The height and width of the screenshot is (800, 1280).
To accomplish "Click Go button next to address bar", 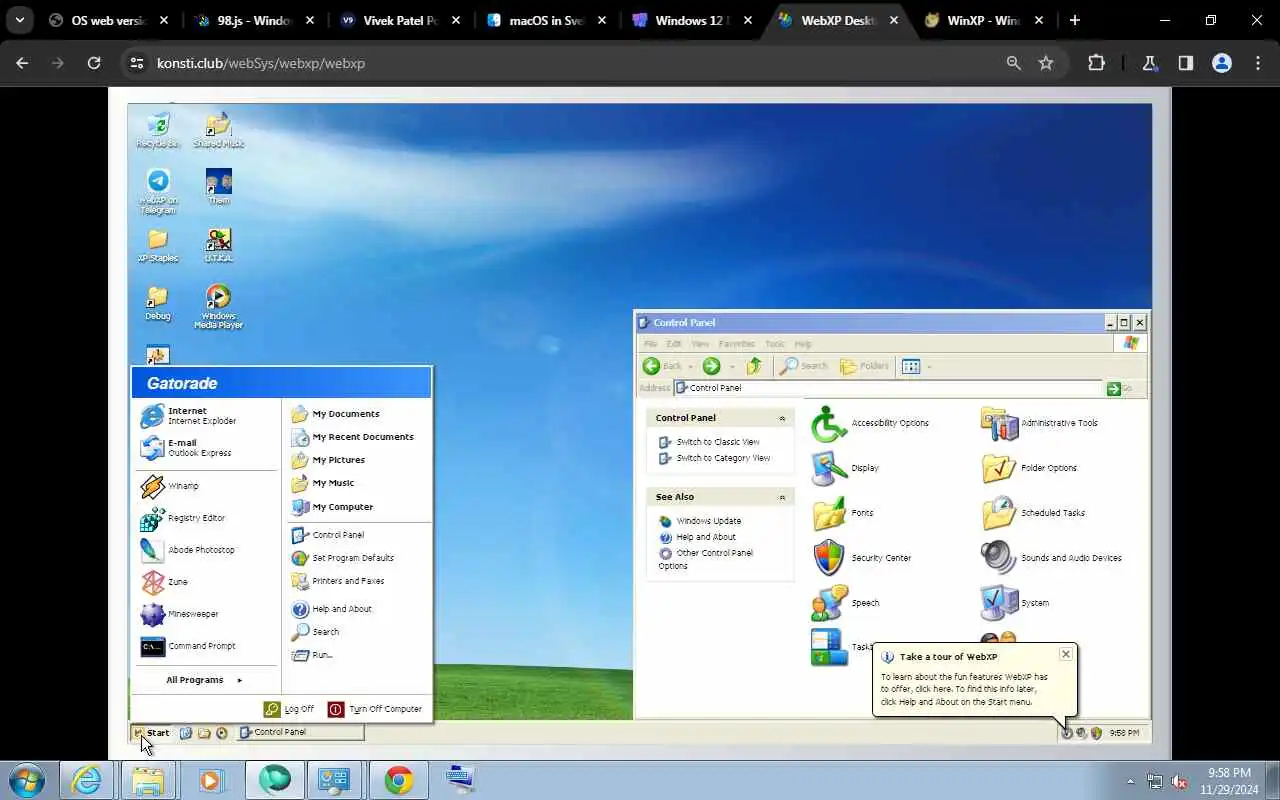I will pyautogui.click(x=1120, y=388).
